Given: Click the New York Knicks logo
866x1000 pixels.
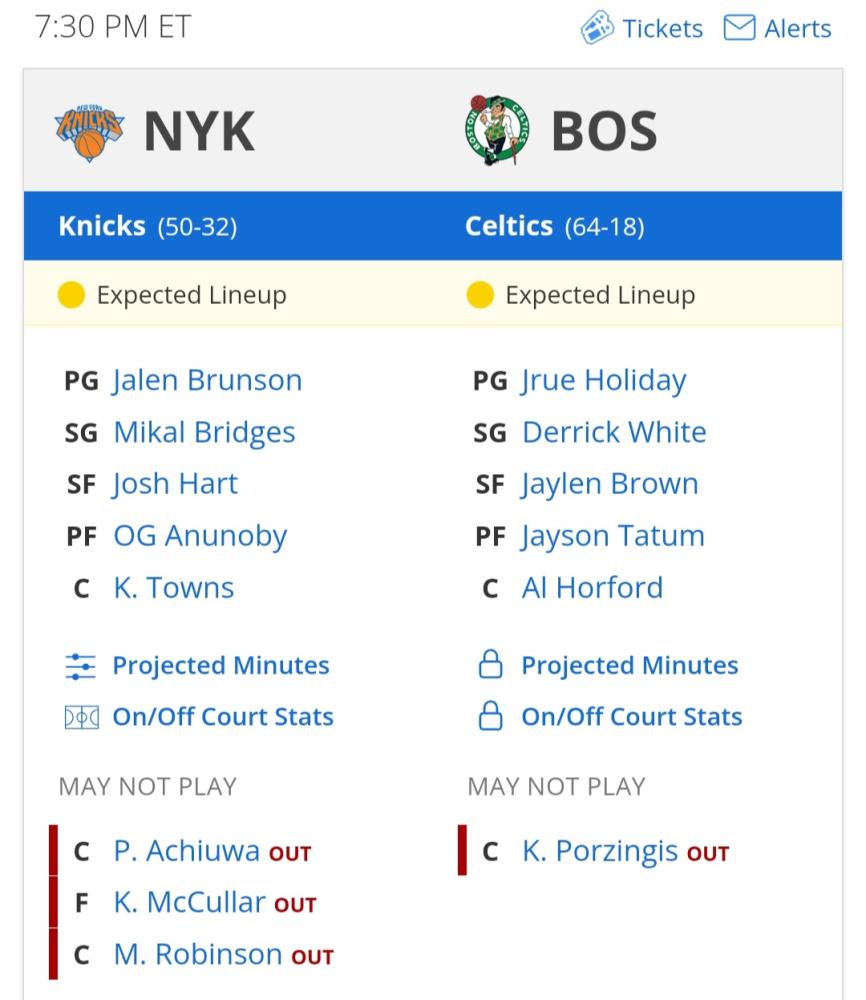Looking at the screenshot, I should coord(89,132).
